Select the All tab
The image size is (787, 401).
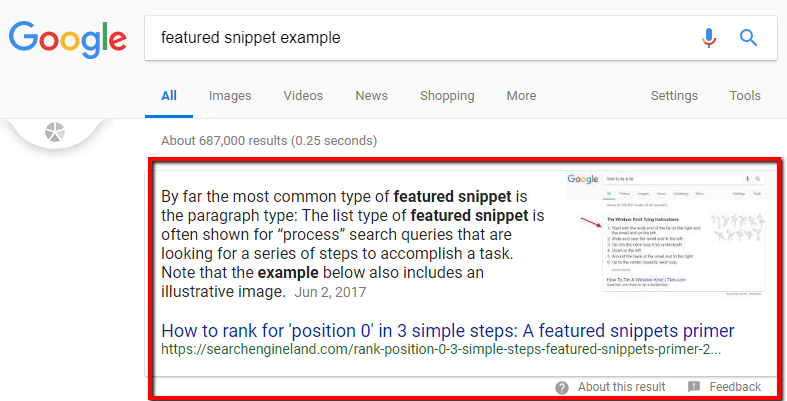pyautogui.click(x=169, y=96)
